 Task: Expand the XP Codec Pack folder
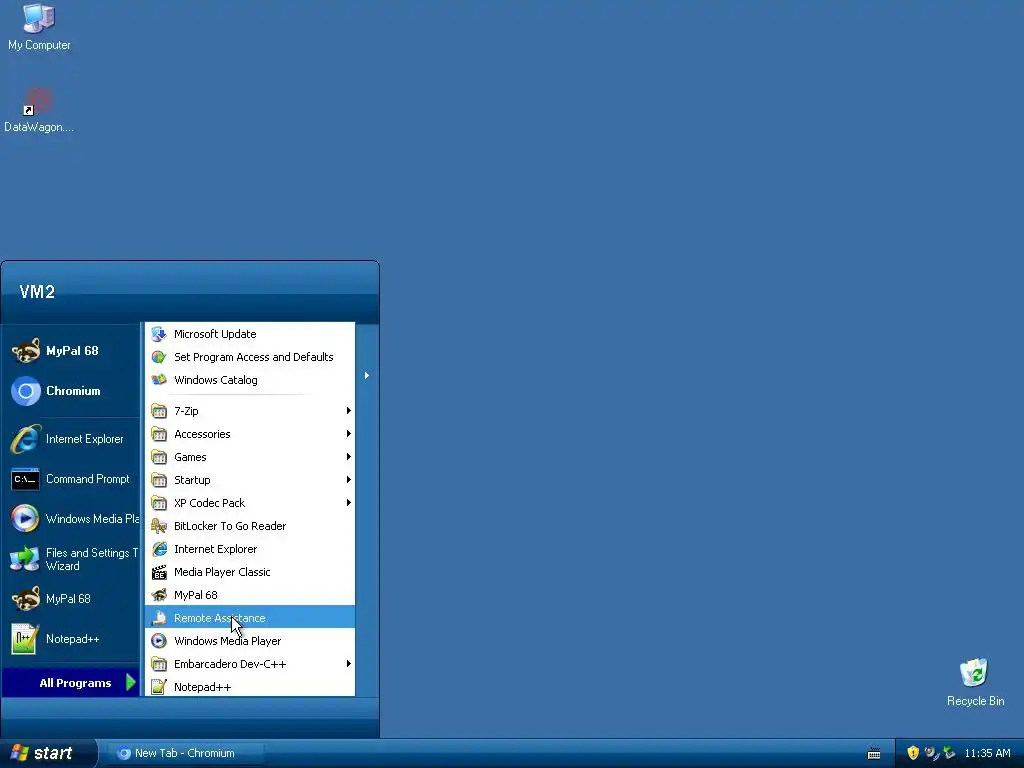(249, 503)
